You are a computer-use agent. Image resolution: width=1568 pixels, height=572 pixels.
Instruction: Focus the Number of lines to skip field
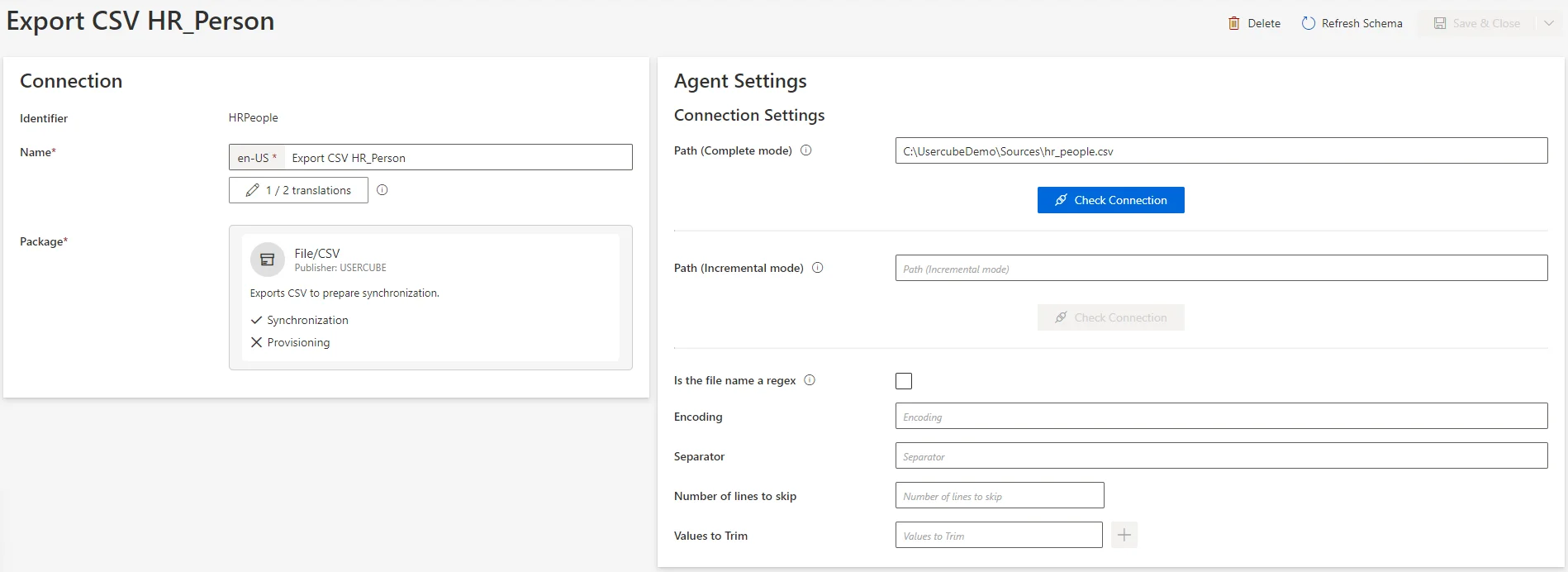pyautogui.click(x=1000, y=495)
